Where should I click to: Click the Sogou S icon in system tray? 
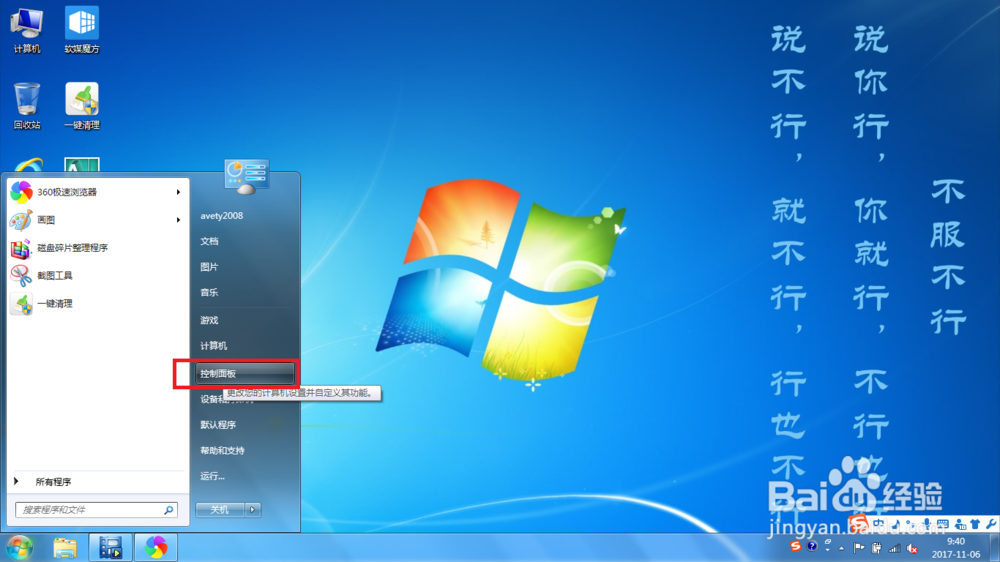coord(796,547)
